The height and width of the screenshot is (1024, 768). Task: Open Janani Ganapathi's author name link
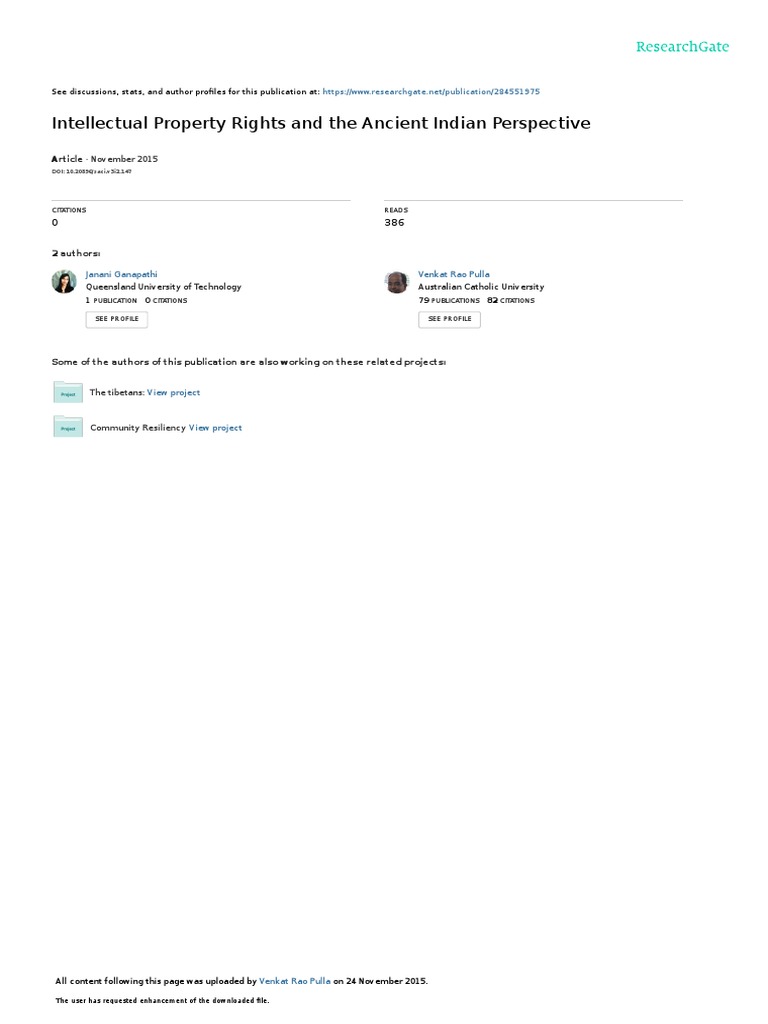[x=121, y=274]
